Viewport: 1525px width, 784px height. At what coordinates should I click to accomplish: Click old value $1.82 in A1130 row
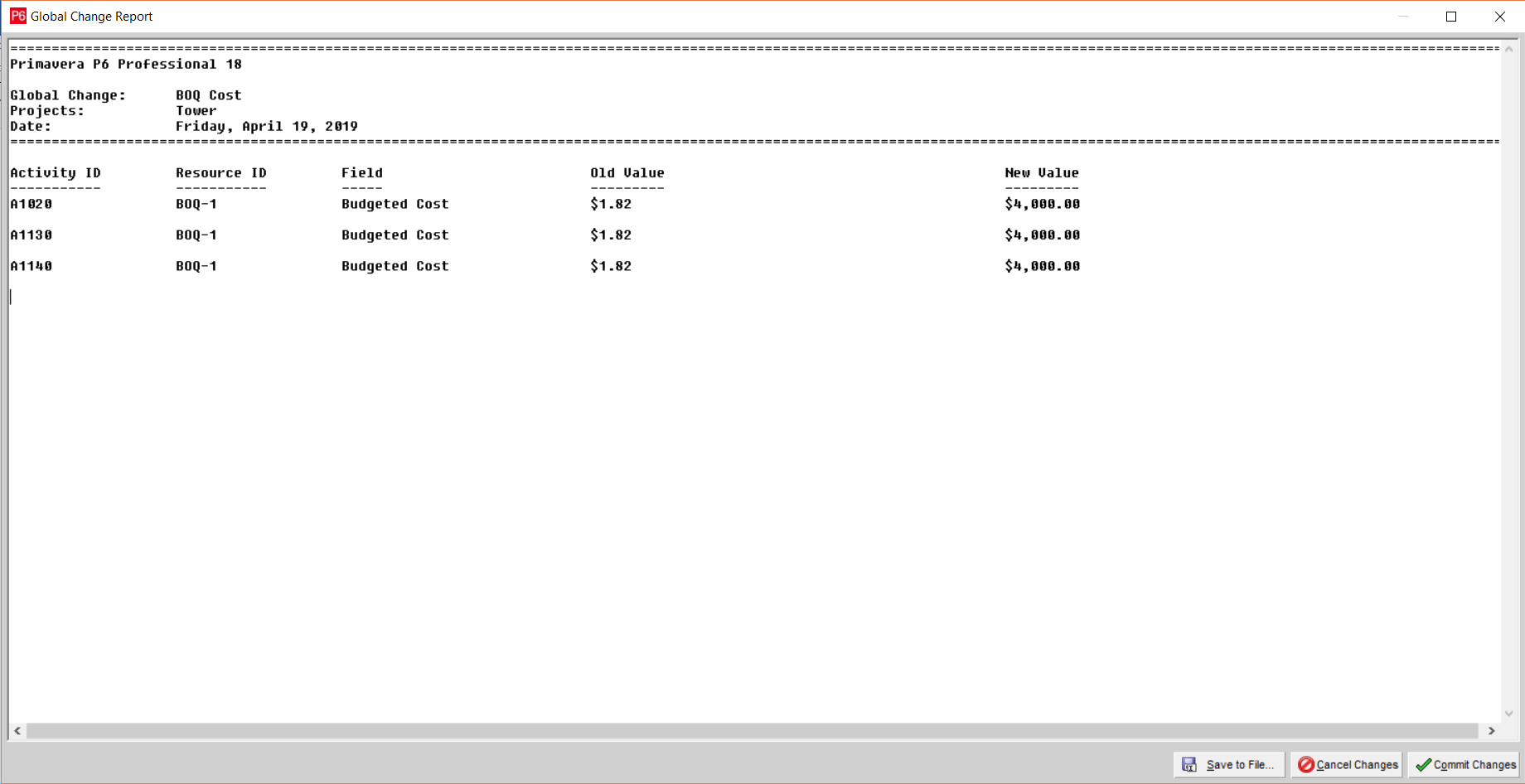[611, 235]
